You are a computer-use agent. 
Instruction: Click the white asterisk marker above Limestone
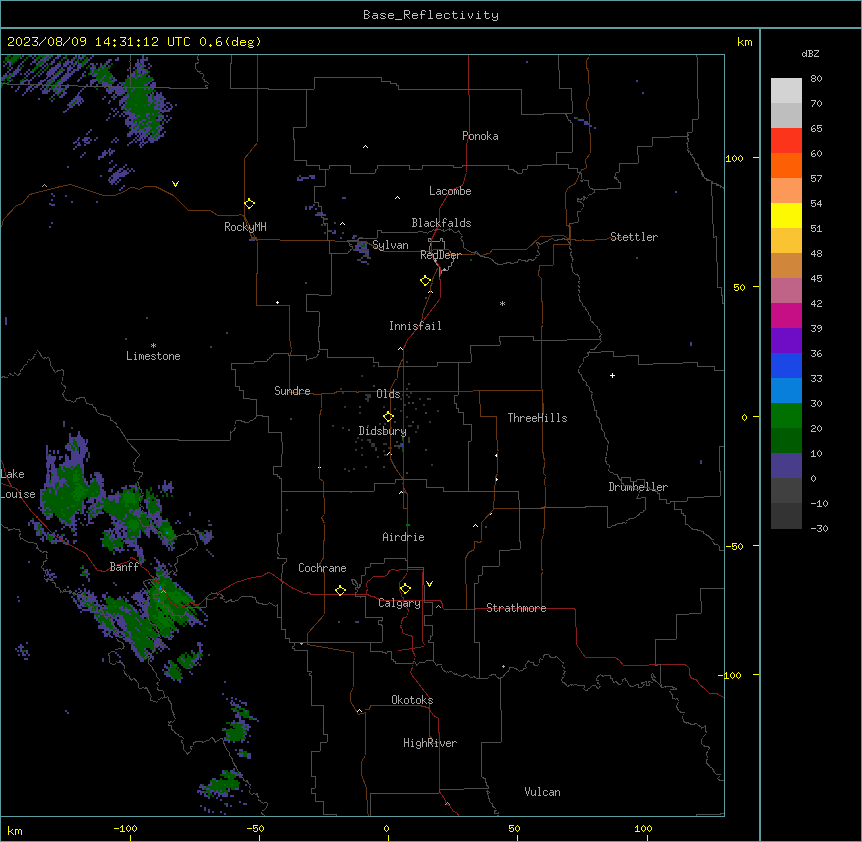[153, 345]
